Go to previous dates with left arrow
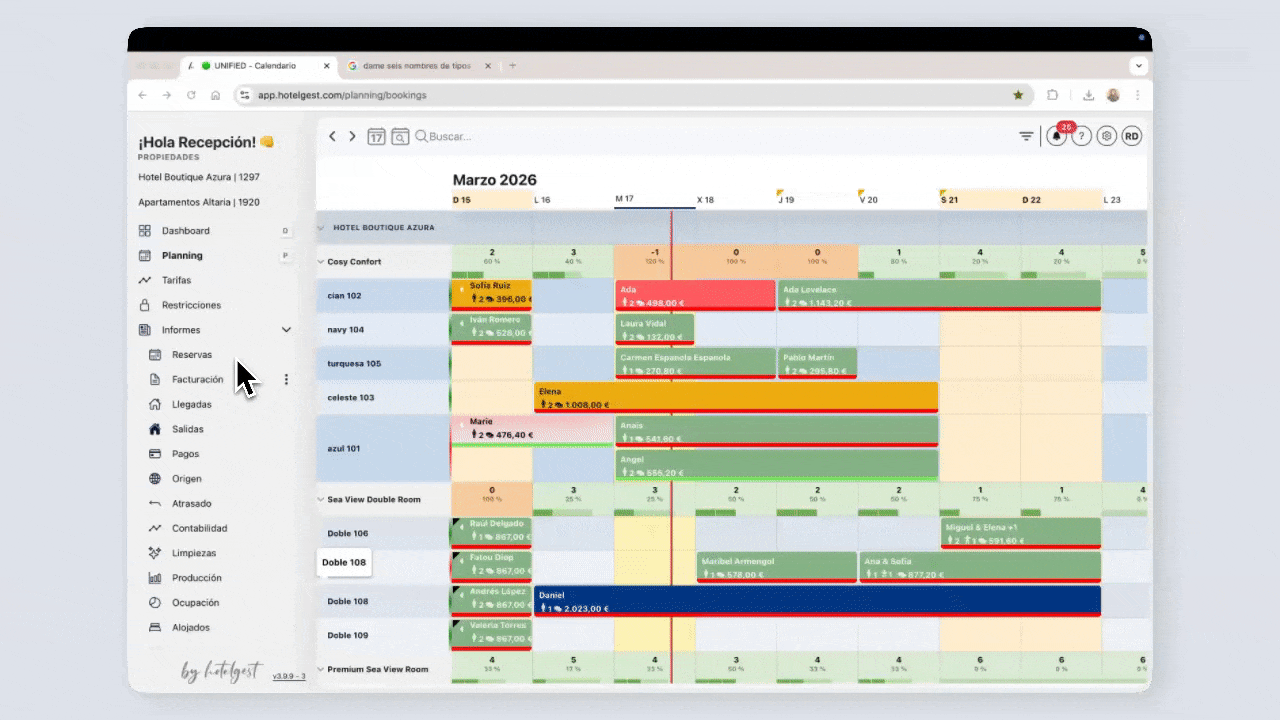 333,137
